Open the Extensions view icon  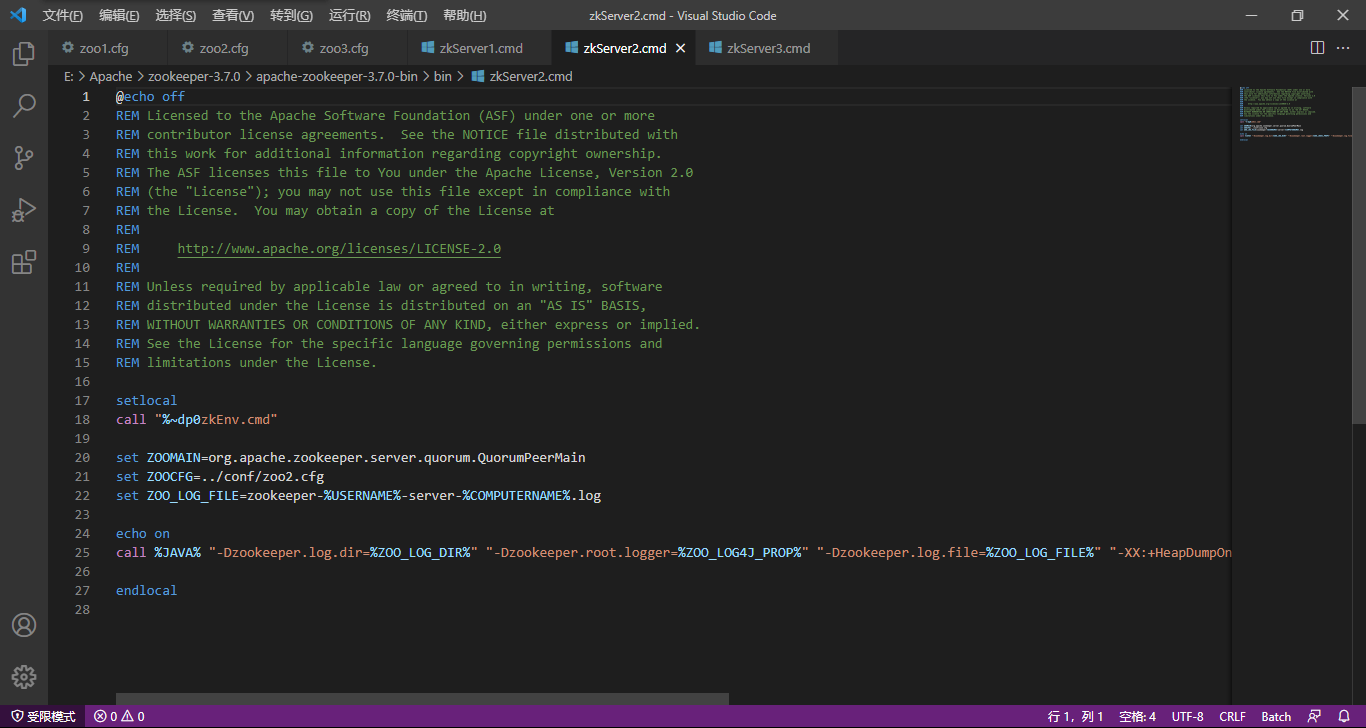tap(24, 263)
